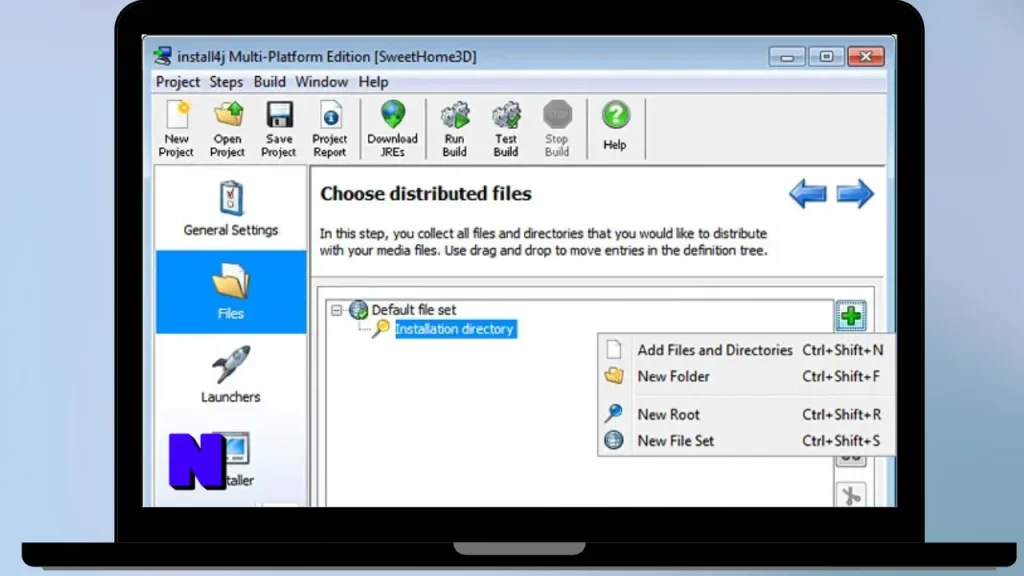Open Help from the toolbar
1024x576 pixels.
click(615, 126)
